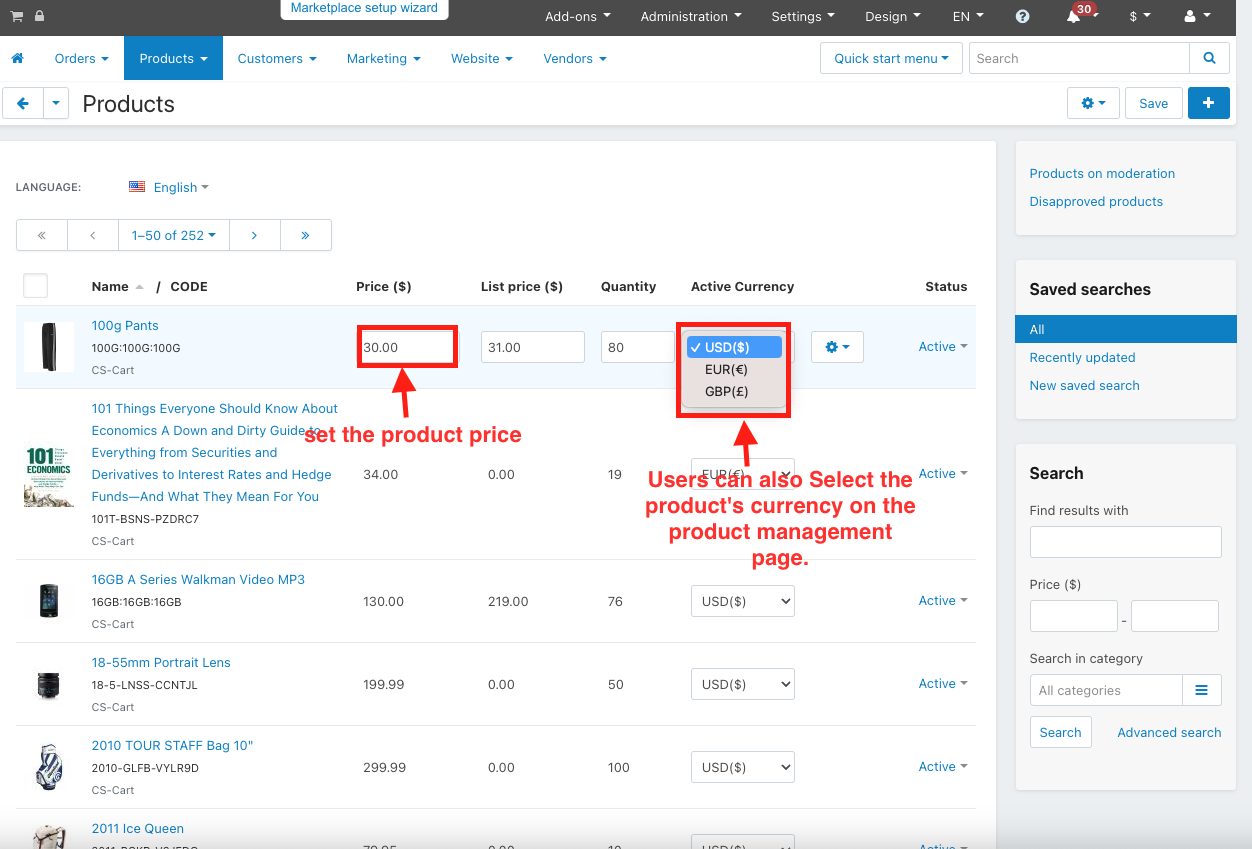Click the Save button
This screenshot has width=1252, height=849.
(x=1154, y=103)
